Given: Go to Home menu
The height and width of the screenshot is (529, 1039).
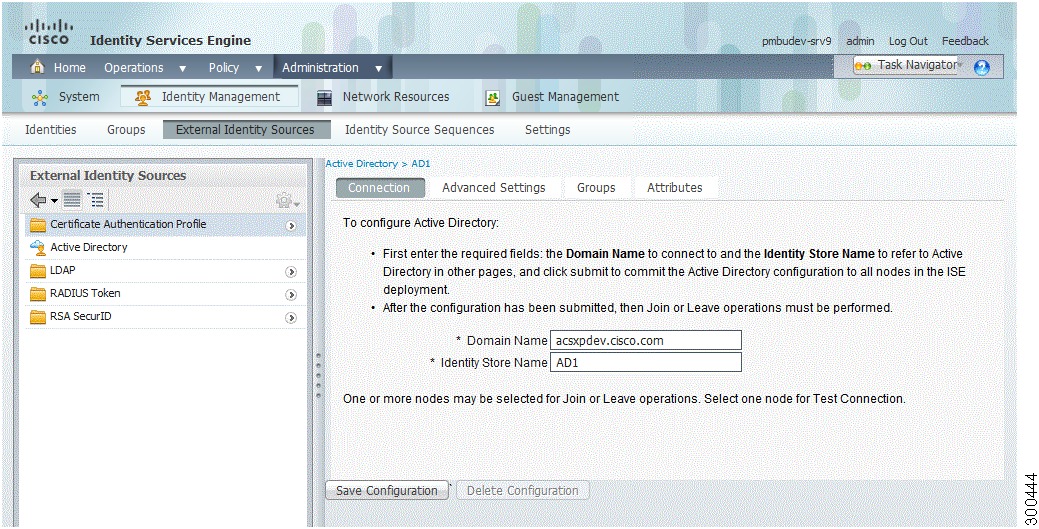Looking at the screenshot, I should click(x=70, y=68).
